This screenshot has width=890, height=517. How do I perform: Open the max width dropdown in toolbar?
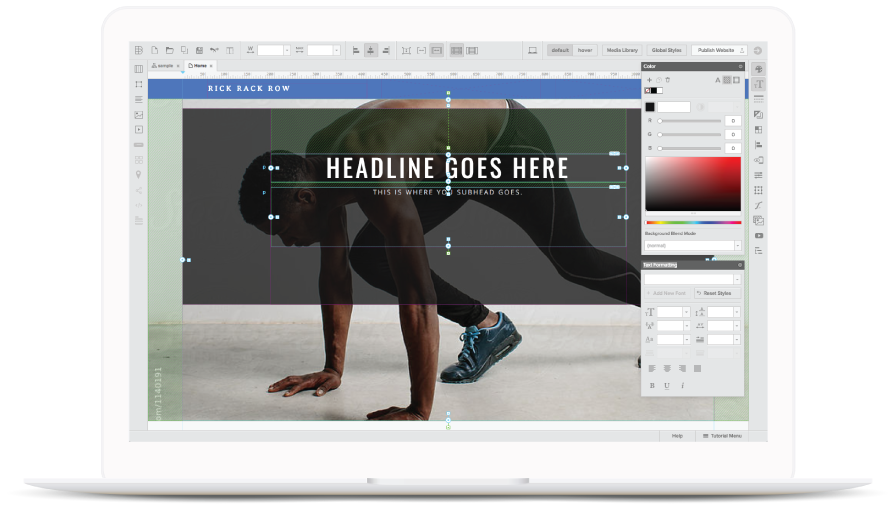click(x=337, y=51)
